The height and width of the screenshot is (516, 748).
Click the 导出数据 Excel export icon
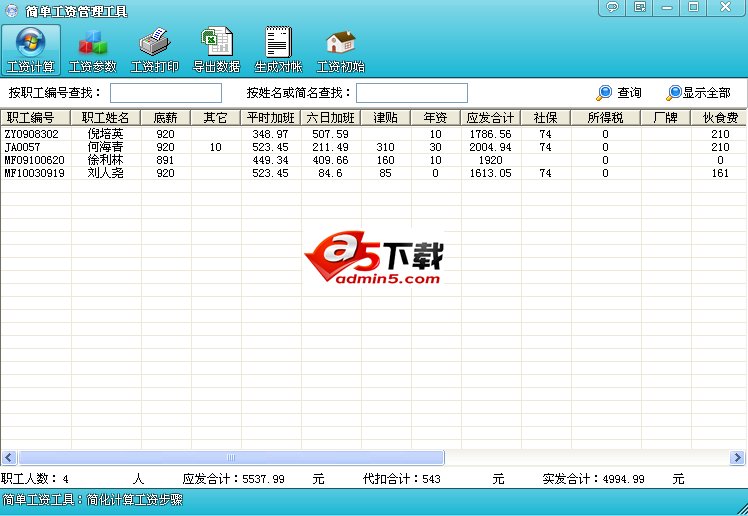[217, 50]
